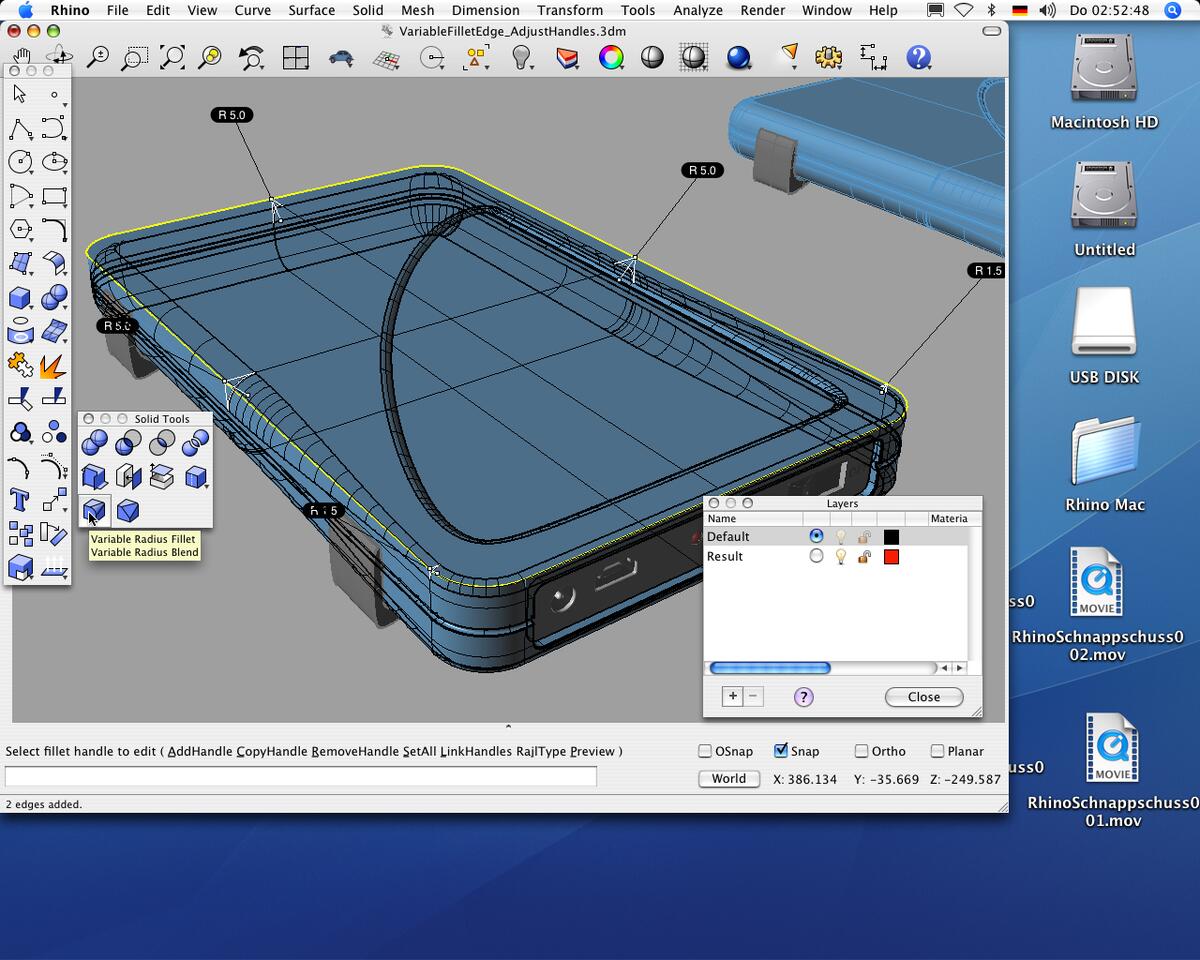The image size is (1200, 960).
Task: Select the Text tool in left palette
Action: point(19,499)
